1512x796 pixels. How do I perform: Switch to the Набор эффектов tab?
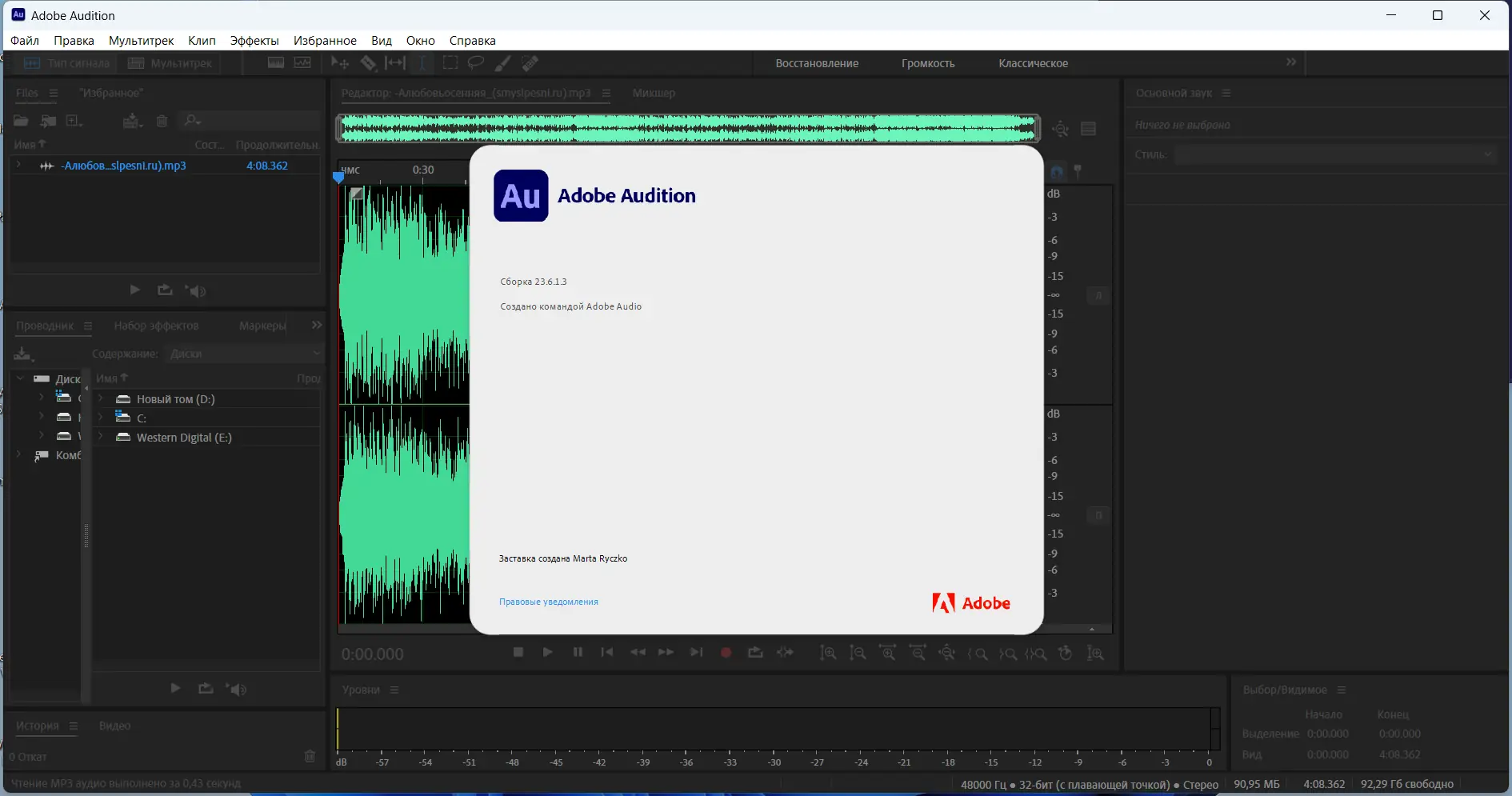click(156, 326)
